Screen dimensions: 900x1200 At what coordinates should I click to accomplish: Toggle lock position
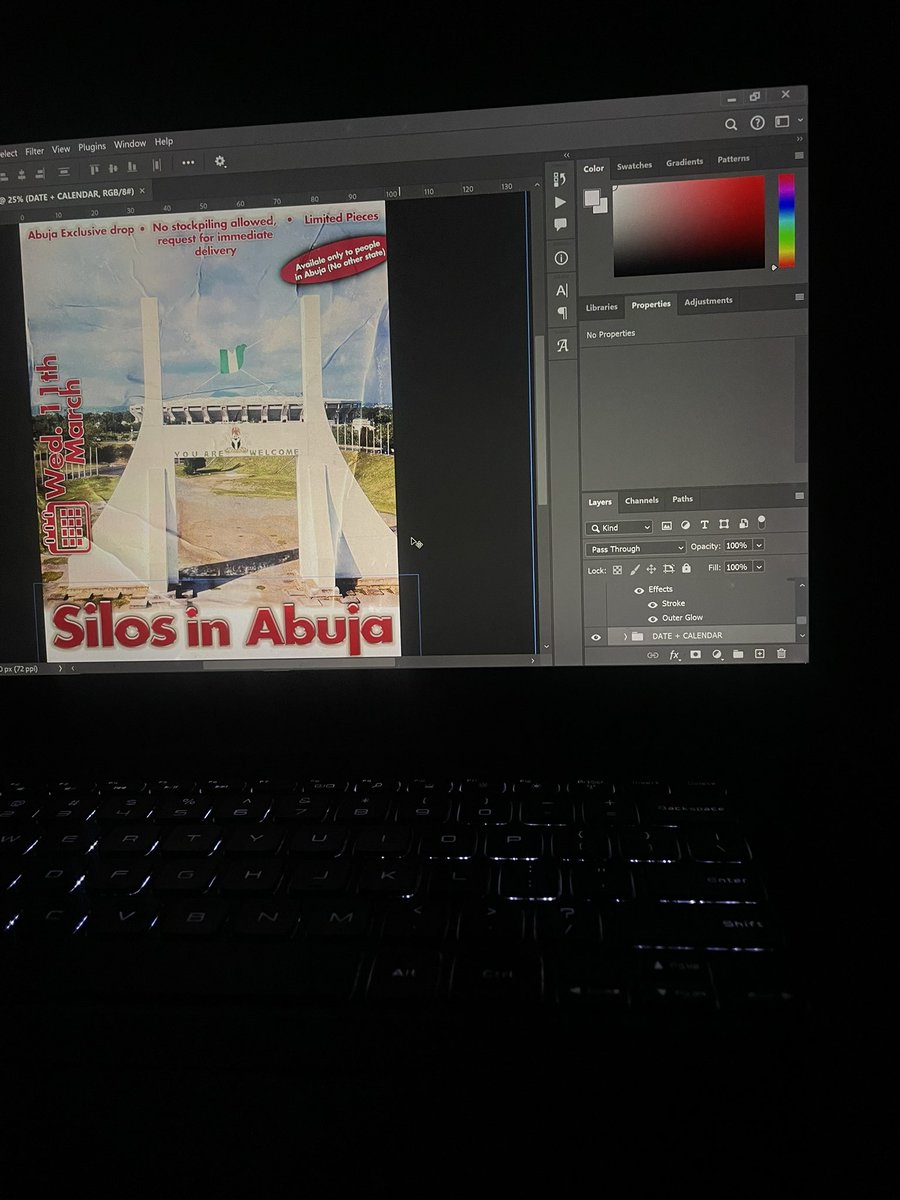[651, 569]
